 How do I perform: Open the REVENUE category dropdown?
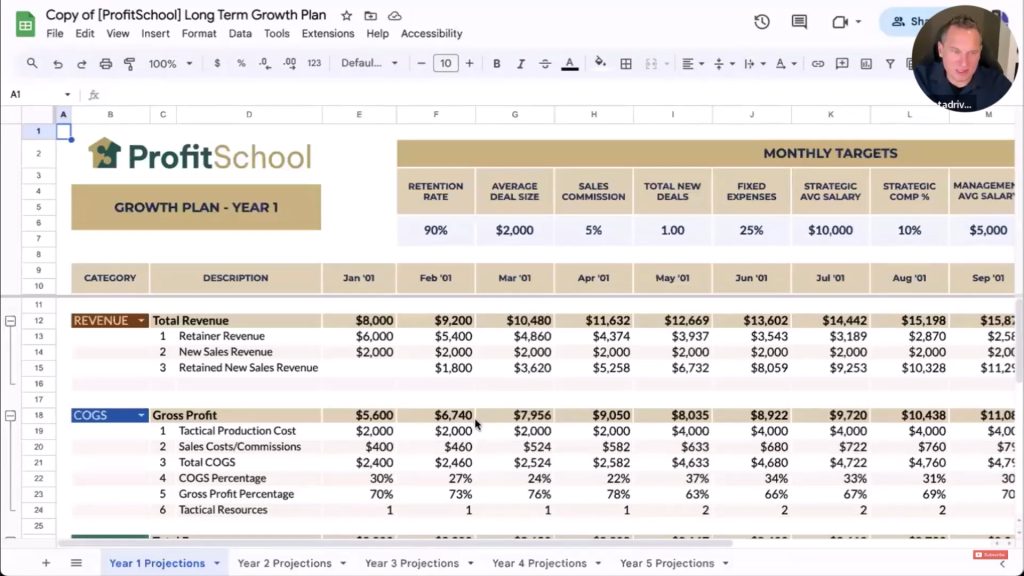[x=141, y=321]
